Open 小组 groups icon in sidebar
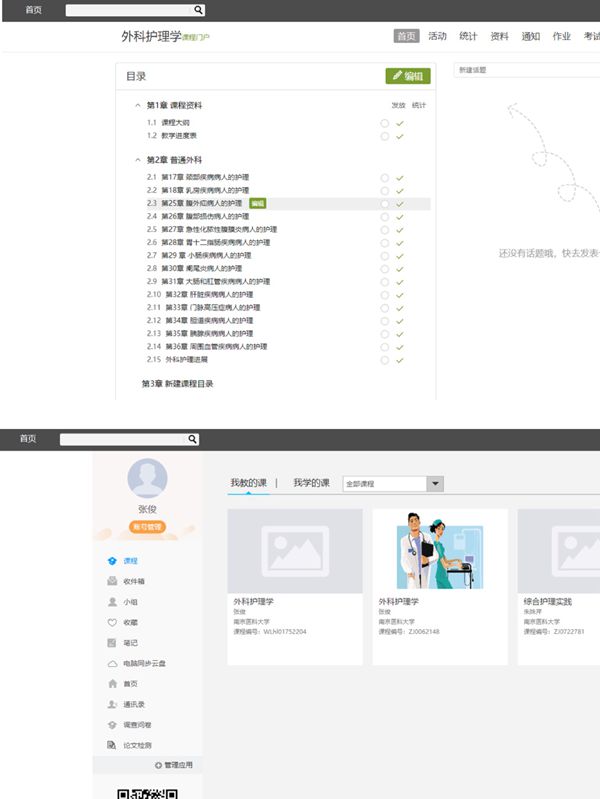Viewport: 600px width, 799px height. [x=112, y=602]
